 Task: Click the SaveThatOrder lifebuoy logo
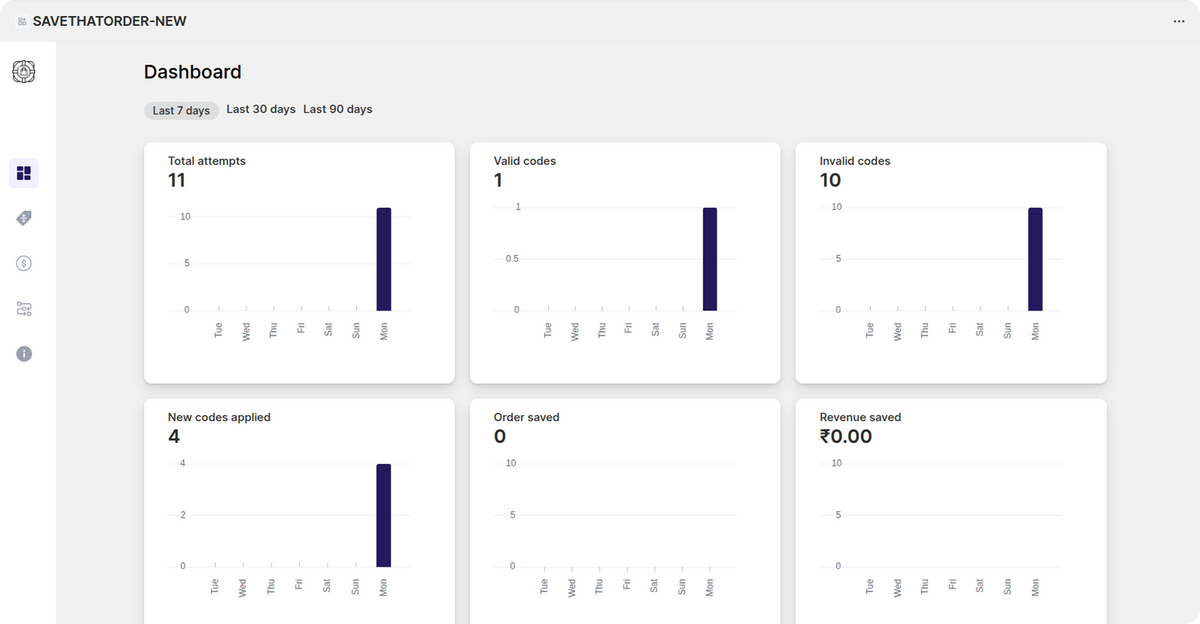pyautogui.click(x=24, y=71)
